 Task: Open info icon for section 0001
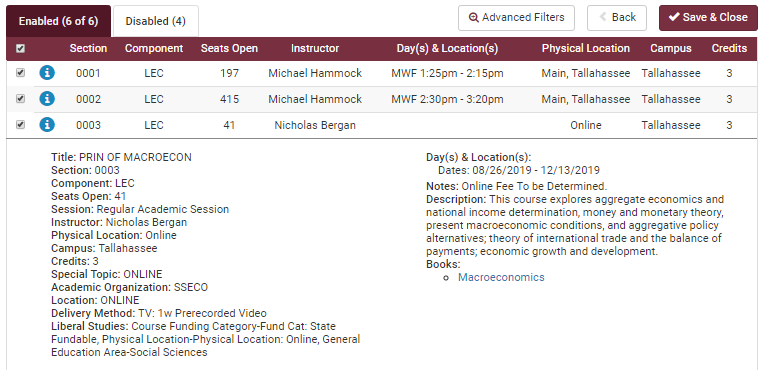pyautogui.click(x=47, y=73)
